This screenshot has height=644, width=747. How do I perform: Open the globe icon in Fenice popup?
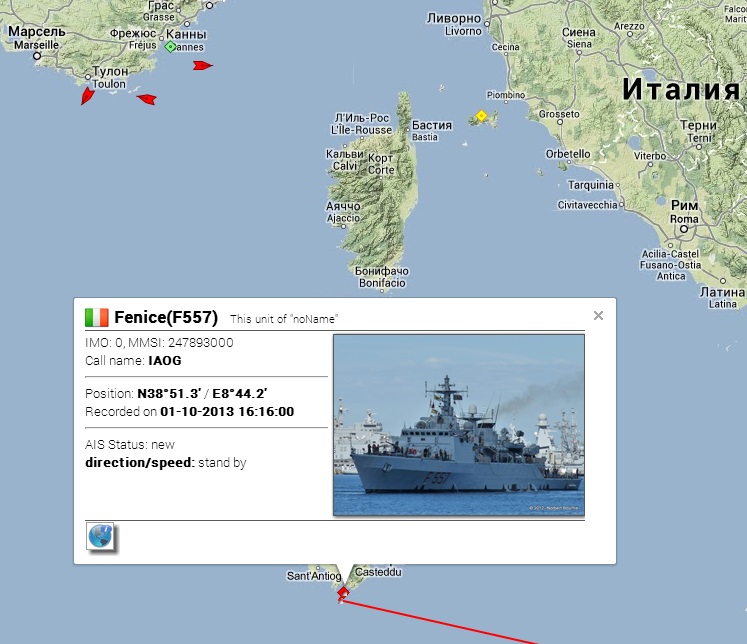tap(100, 536)
